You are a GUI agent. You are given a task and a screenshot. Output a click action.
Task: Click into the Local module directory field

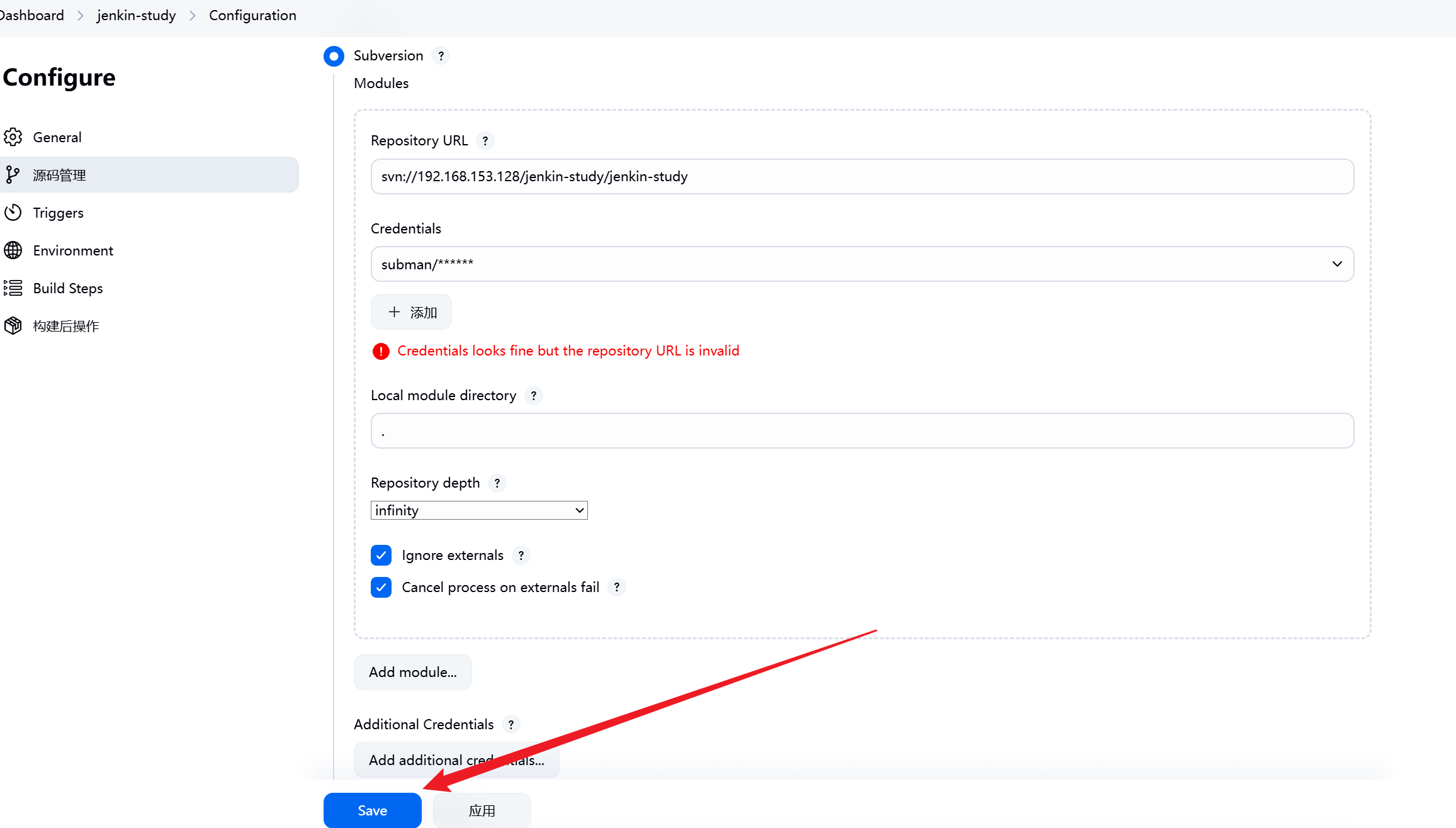pos(862,431)
